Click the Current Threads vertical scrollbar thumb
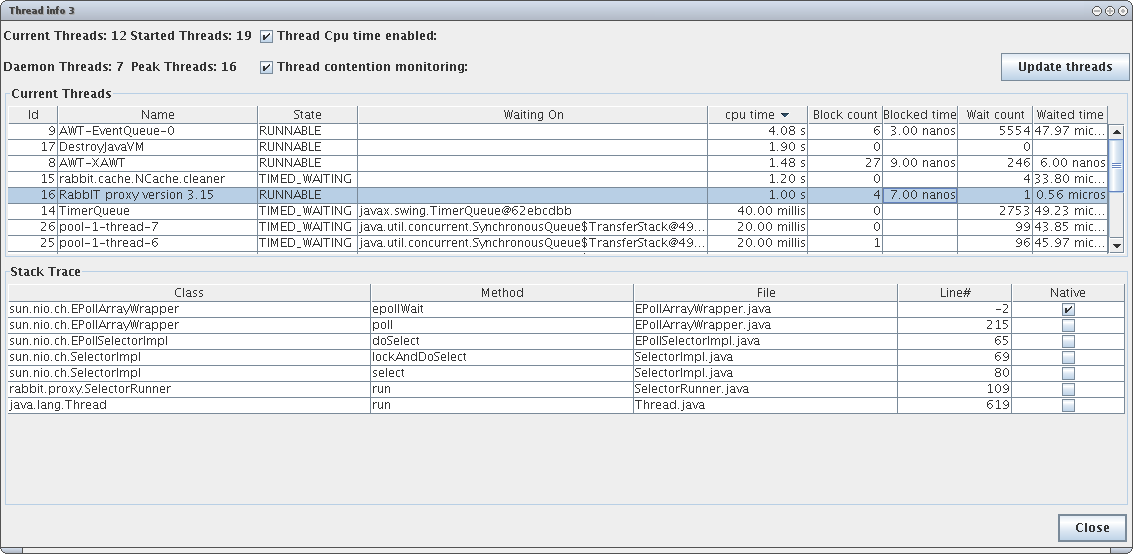 click(1116, 165)
